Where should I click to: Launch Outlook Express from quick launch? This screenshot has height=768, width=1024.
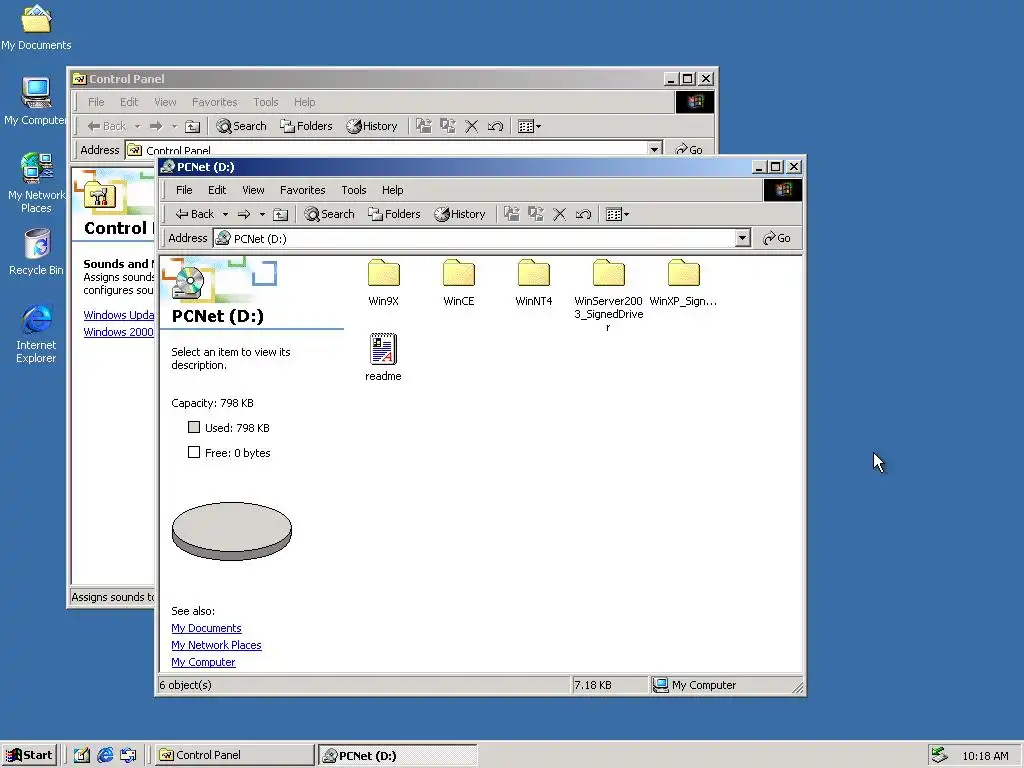point(128,756)
